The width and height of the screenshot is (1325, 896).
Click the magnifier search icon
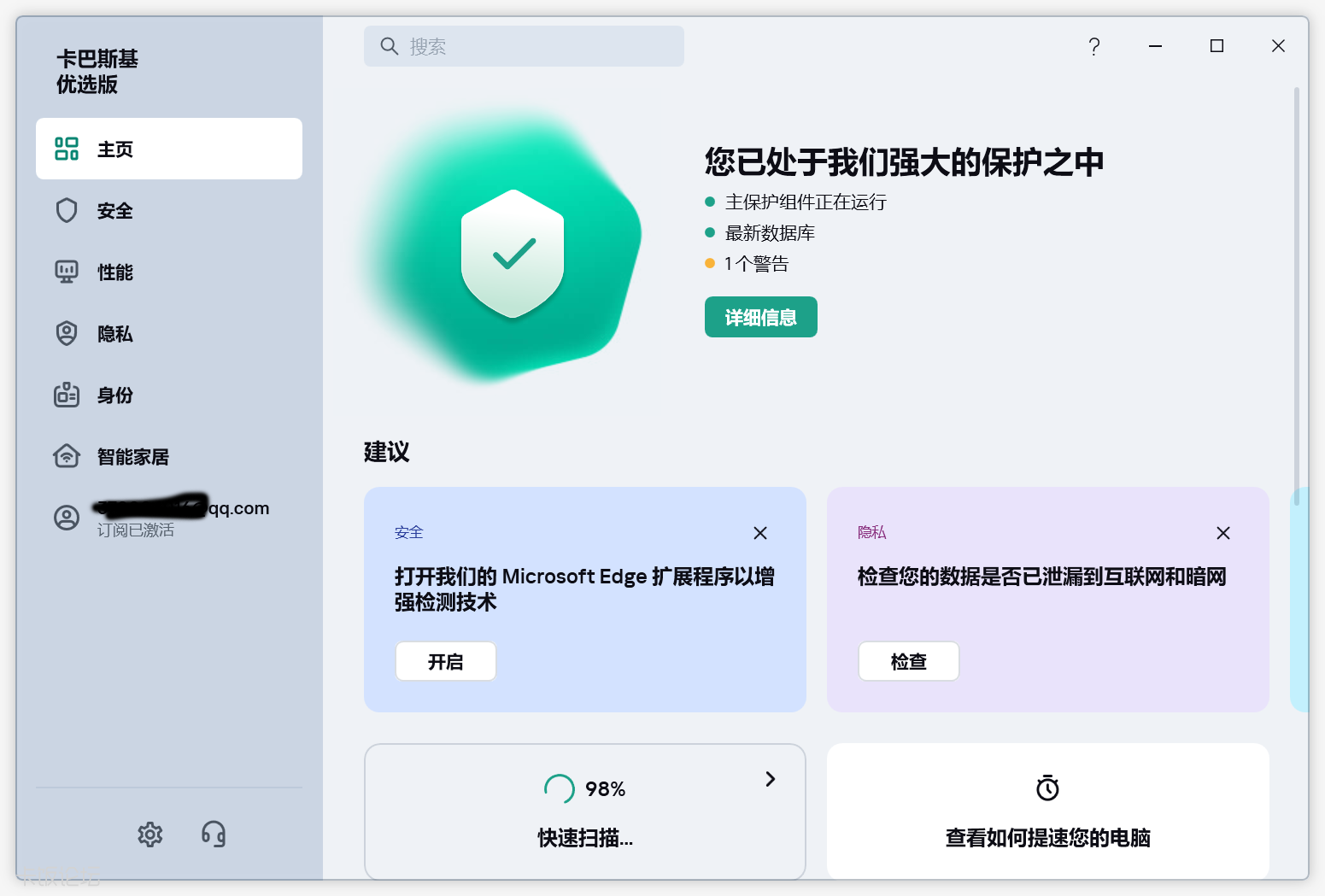[x=390, y=46]
